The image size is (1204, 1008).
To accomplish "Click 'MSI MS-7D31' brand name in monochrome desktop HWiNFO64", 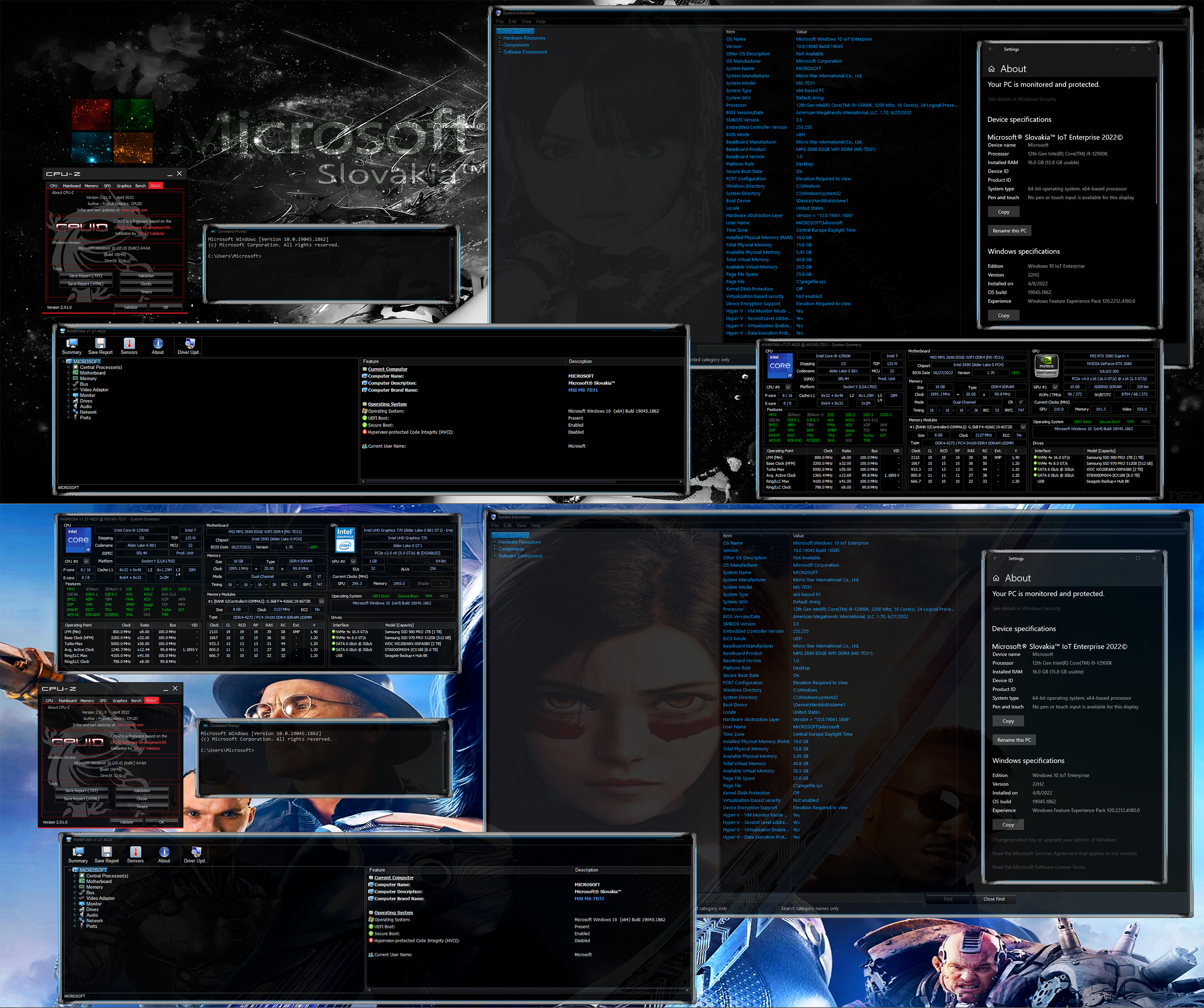I will 583,390.
